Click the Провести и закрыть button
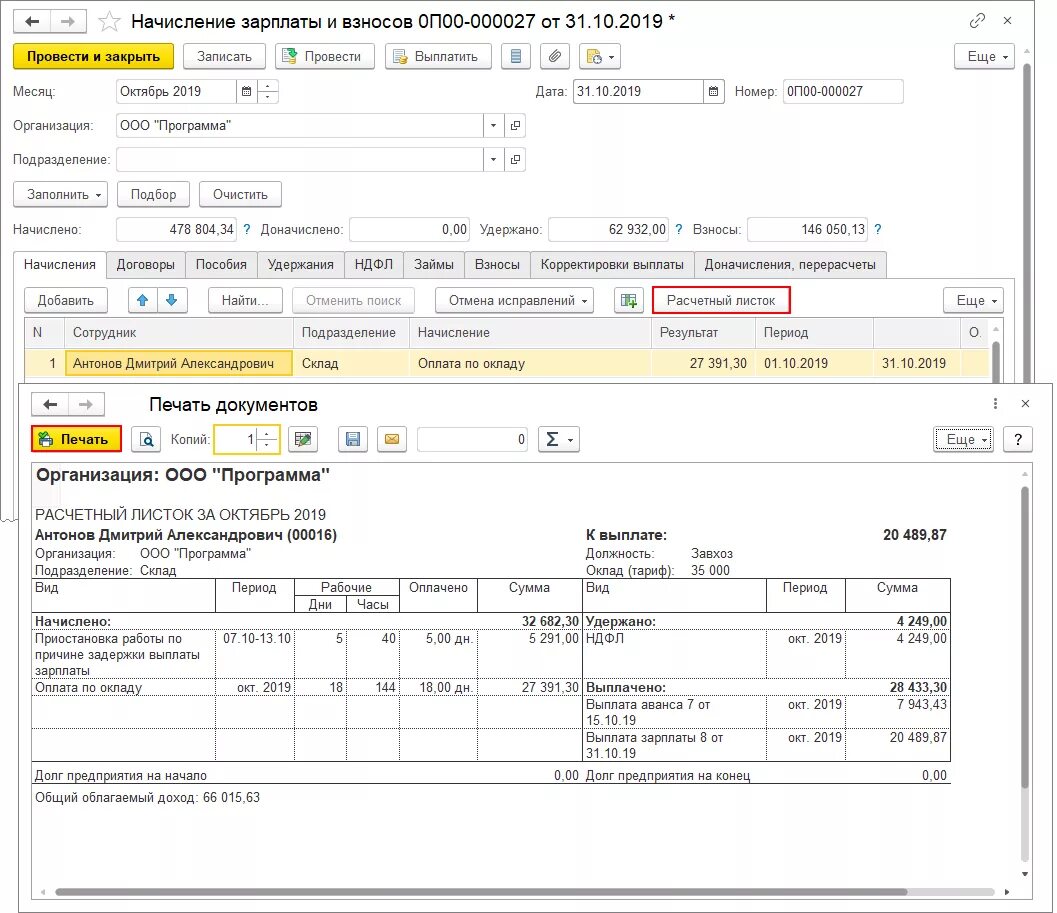This screenshot has width=1057, height=913. click(93, 57)
